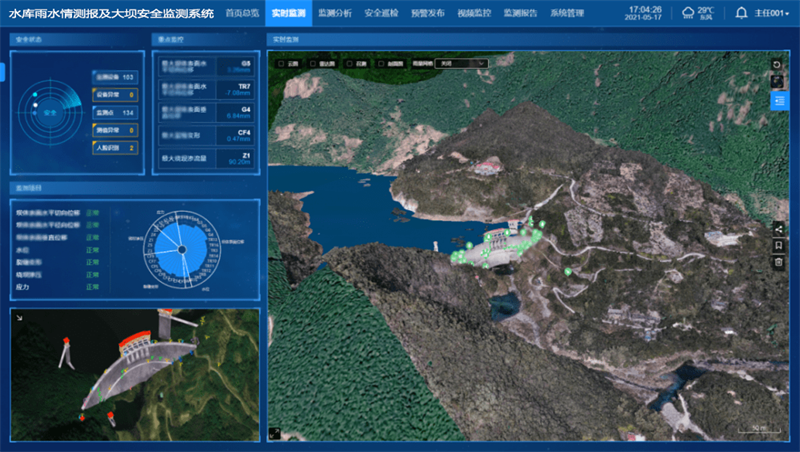
Task: Open the 主任001 user dropdown
Action: pyautogui.click(x=771, y=14)
